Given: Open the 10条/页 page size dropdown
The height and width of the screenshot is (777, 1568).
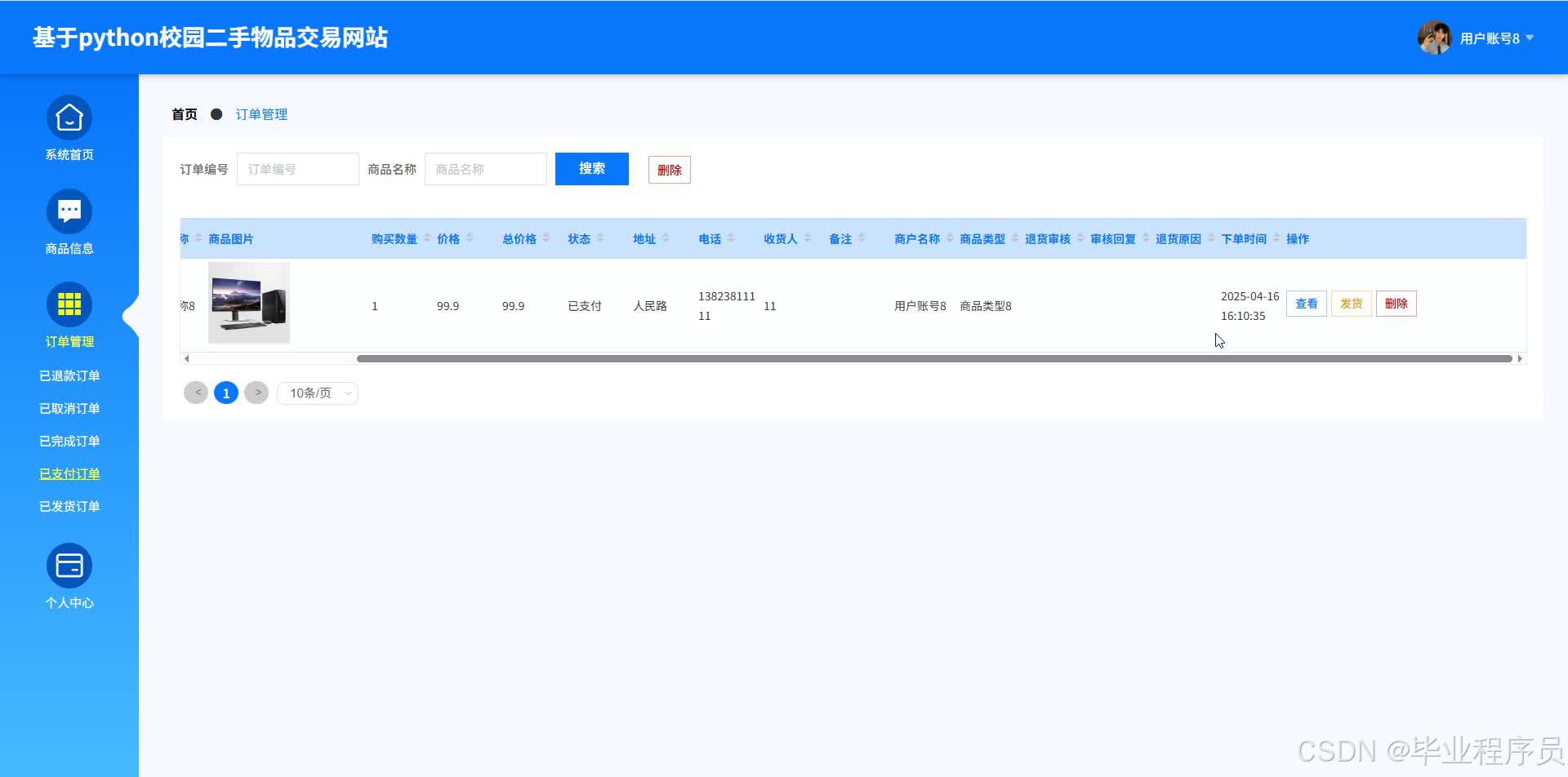Looking at the screenshot, I should tap(318, 393).
